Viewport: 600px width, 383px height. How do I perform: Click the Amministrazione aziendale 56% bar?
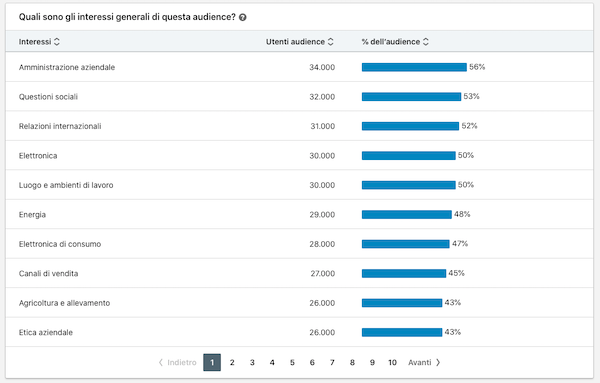[414, 67]
